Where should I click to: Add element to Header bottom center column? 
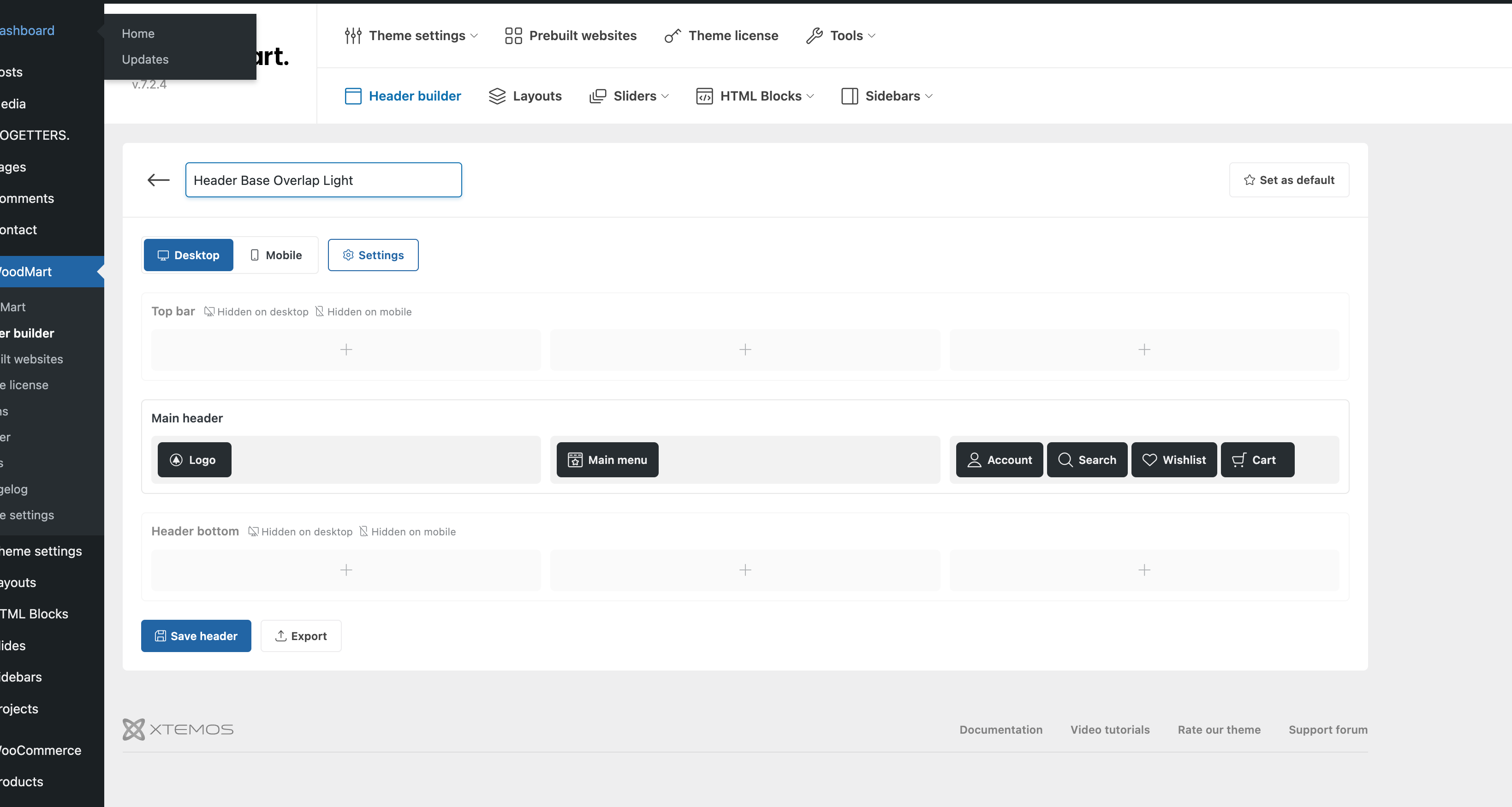pyautogui.click(x=744, y=570)
